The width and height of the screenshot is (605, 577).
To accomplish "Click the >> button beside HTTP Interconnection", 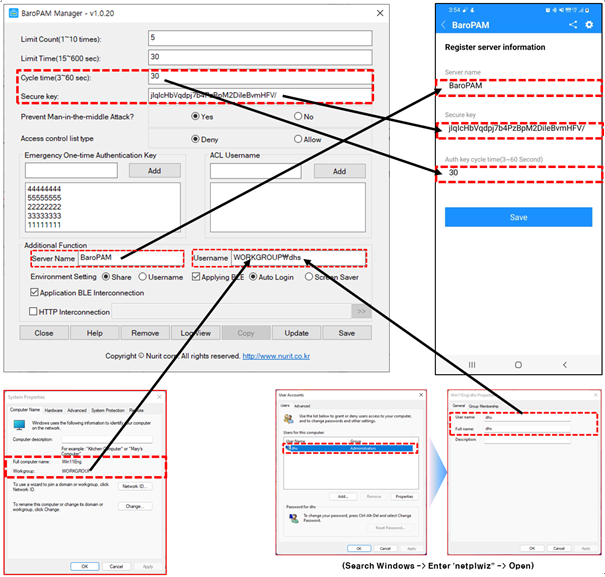I will [x=361, y=311].
